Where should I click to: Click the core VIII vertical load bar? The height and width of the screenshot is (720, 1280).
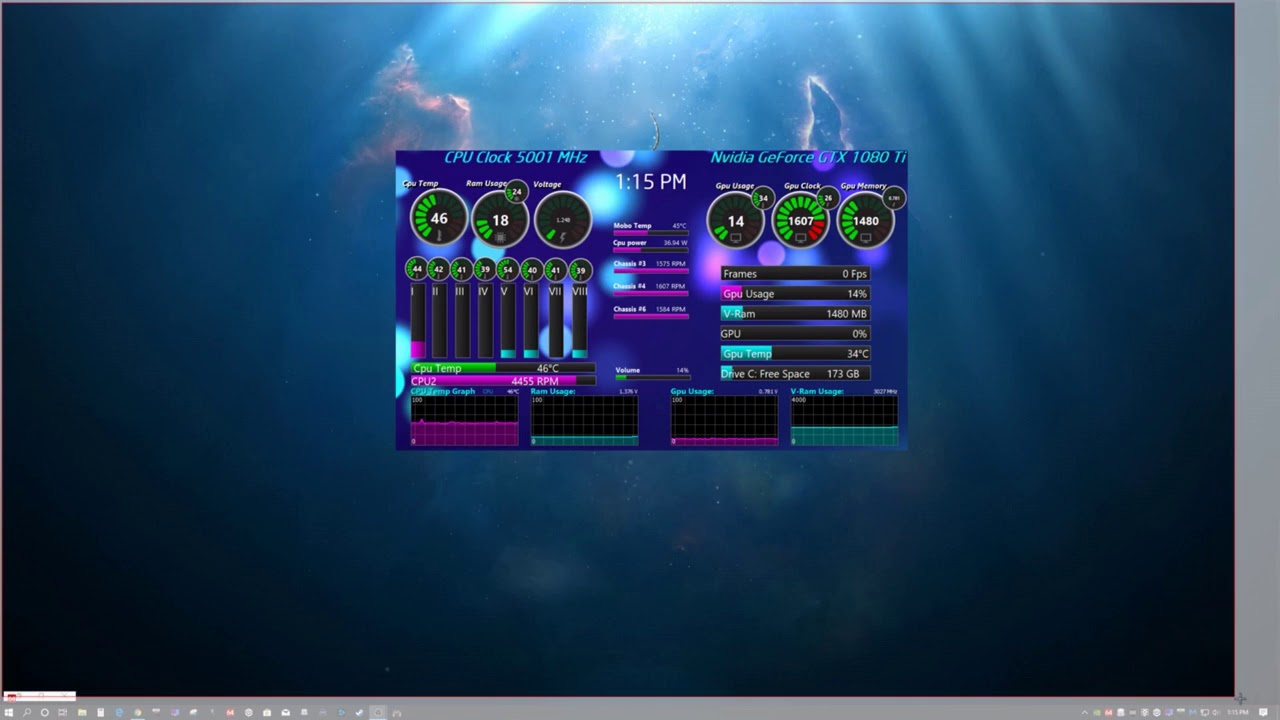tap(580, 321)
